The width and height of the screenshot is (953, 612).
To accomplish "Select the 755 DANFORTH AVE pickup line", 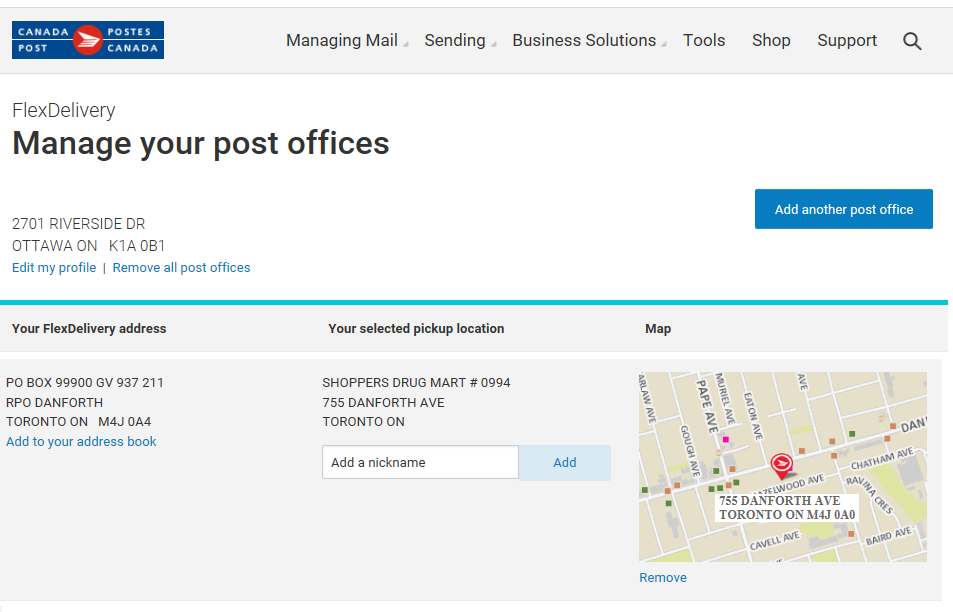I will click(x=383, y=402).
